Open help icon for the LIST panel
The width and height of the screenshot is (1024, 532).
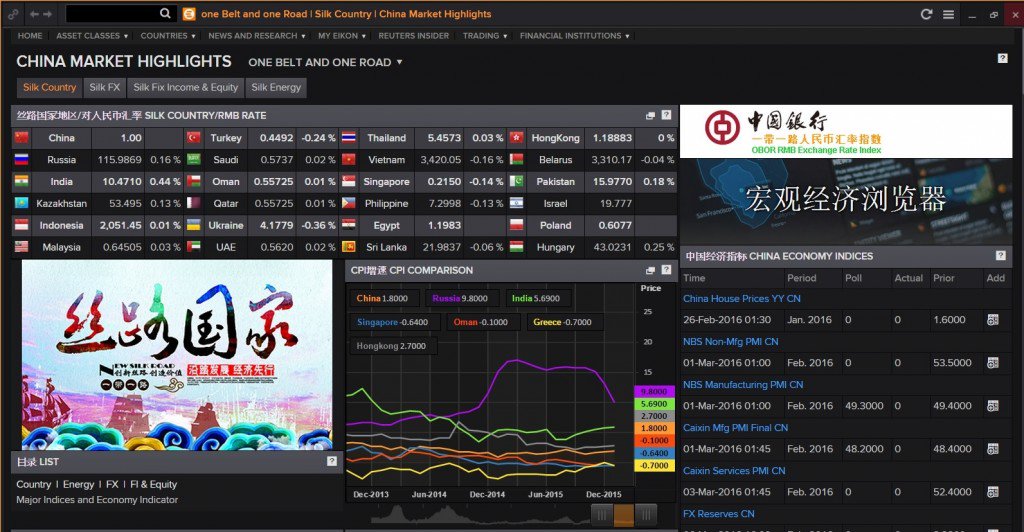click(x=332, y=461)
